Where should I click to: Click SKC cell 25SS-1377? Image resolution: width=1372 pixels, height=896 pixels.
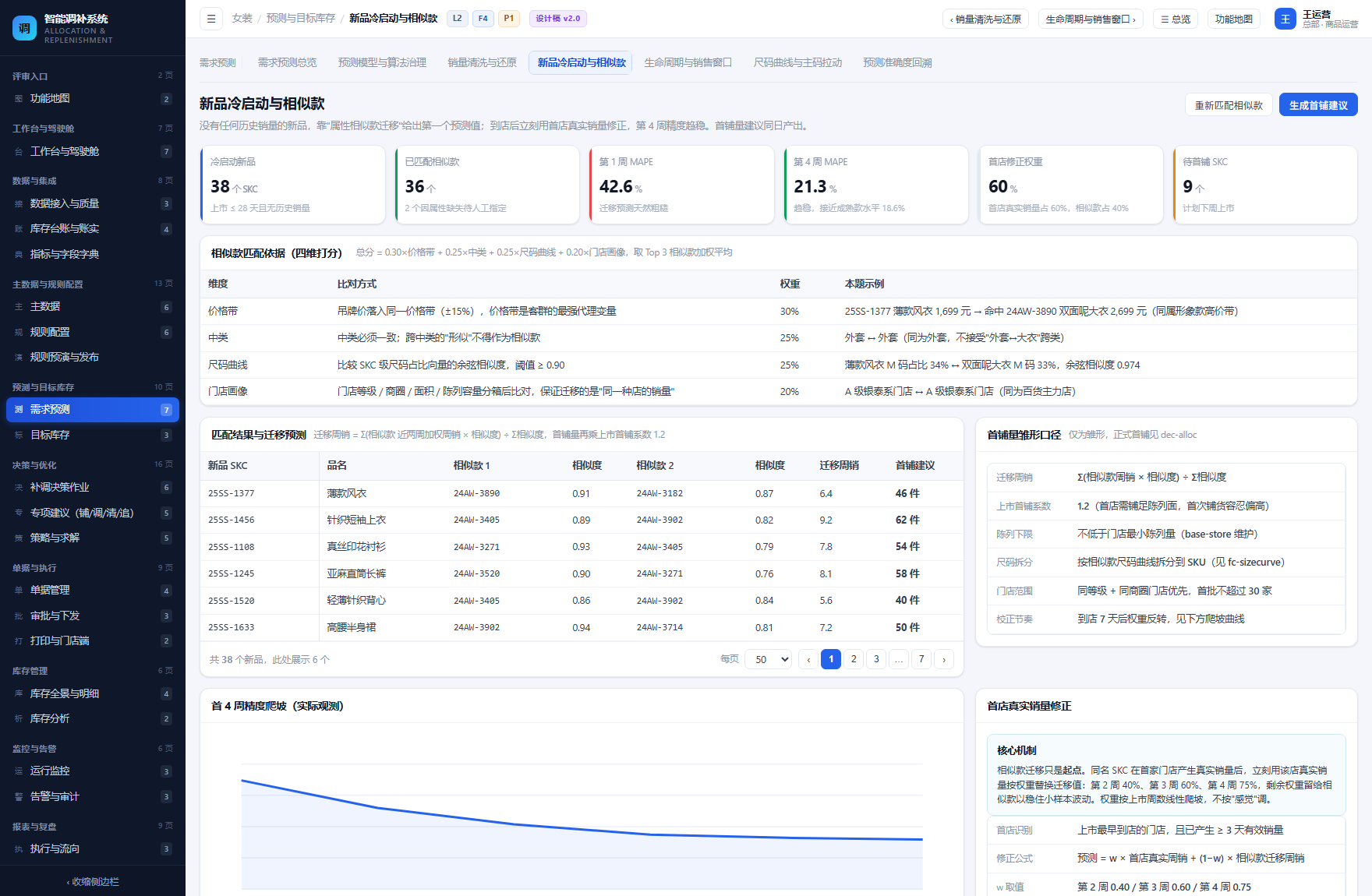click(232, 494)
